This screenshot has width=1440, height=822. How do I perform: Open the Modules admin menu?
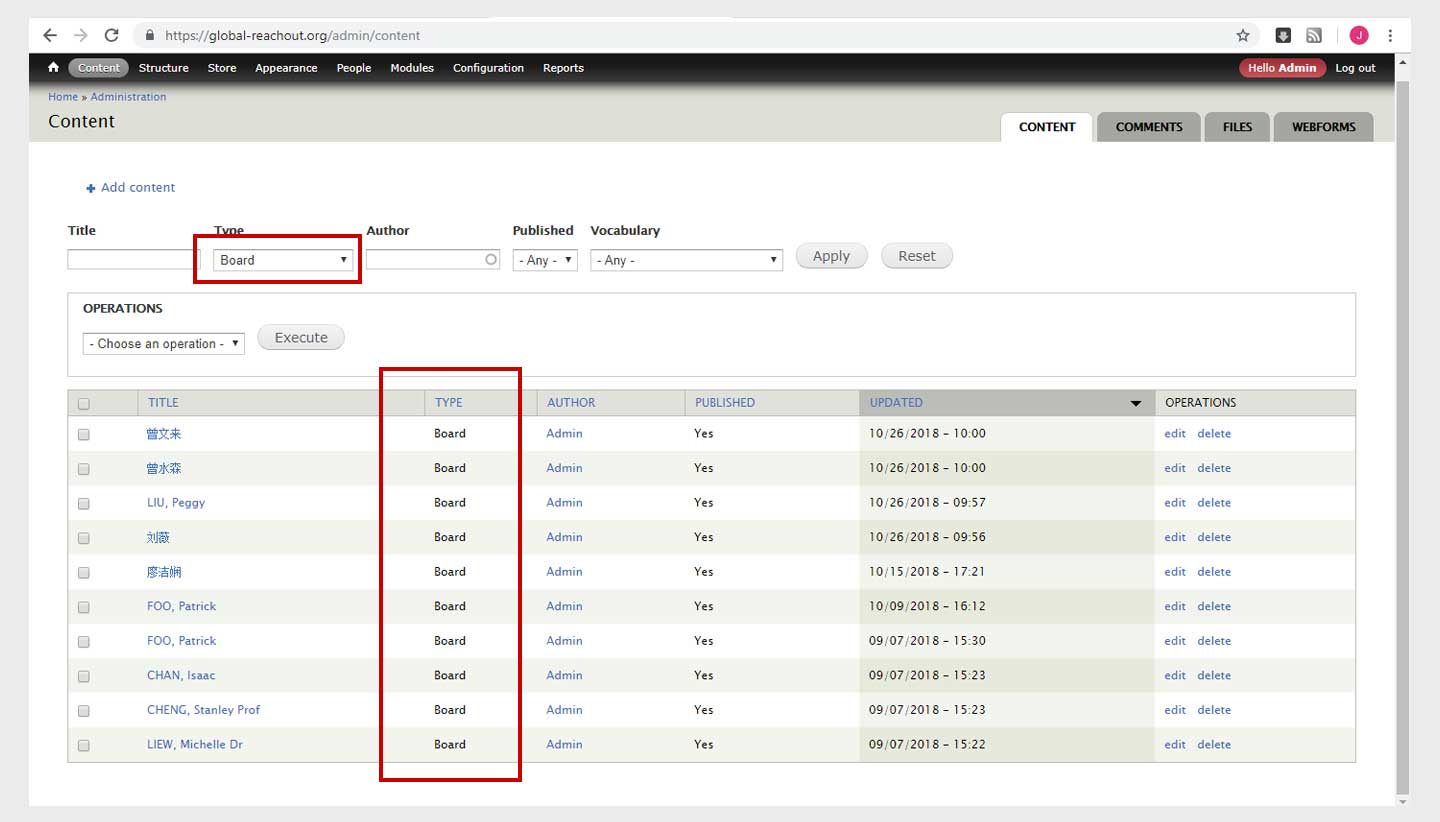click(x=412, y=68)
